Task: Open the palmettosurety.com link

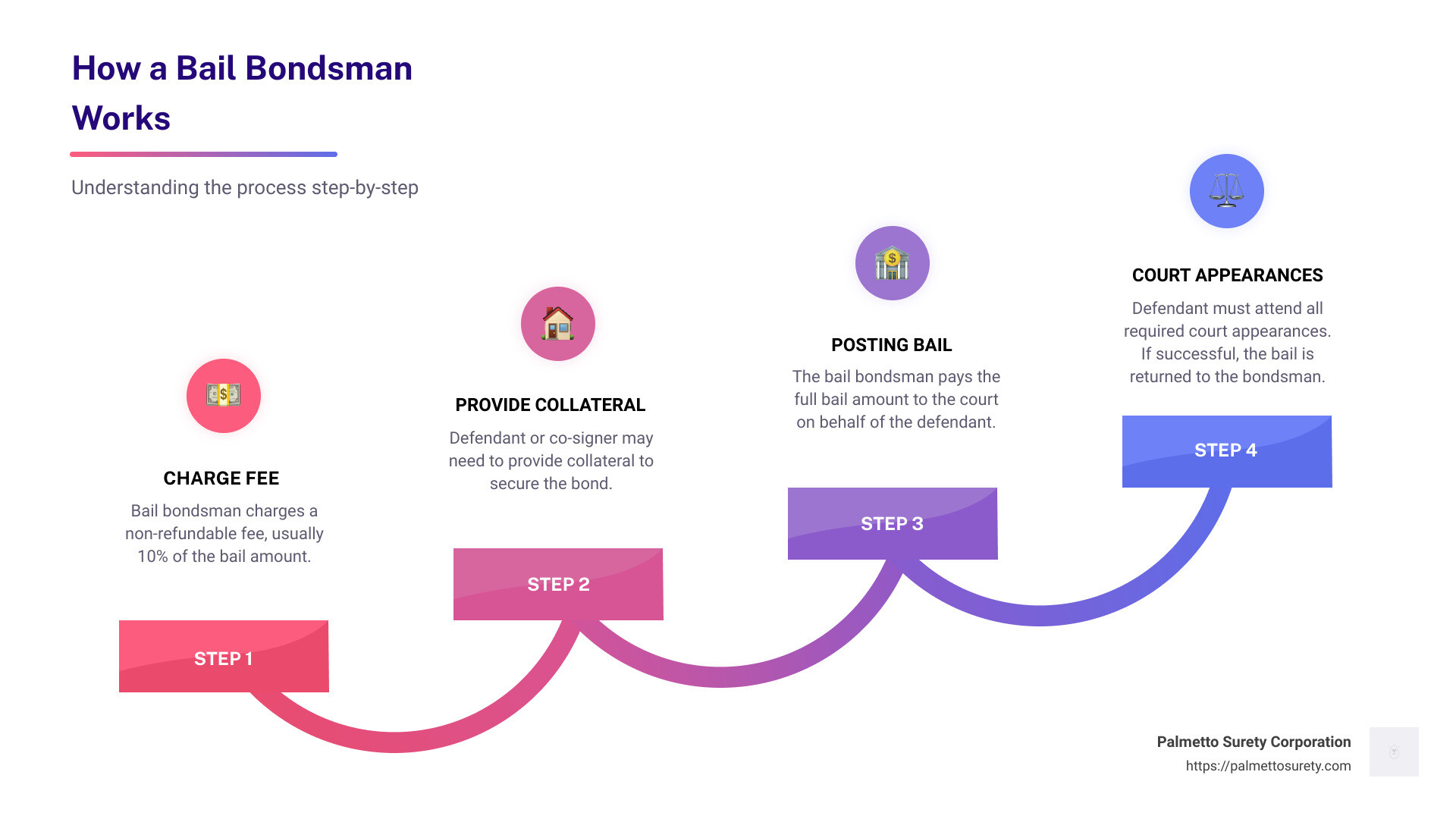Action: pyautogui.click(x=1268, y=766)
